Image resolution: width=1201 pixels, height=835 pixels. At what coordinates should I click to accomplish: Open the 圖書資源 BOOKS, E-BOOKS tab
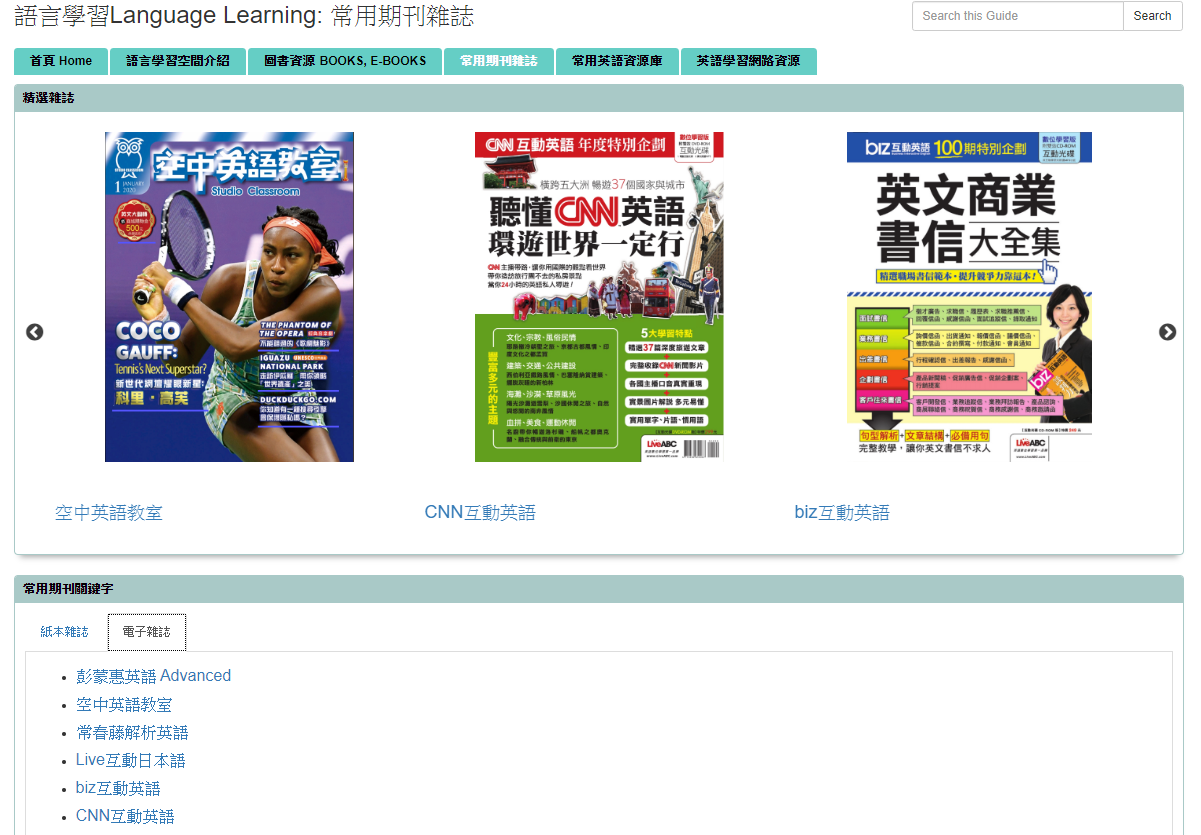345,61
